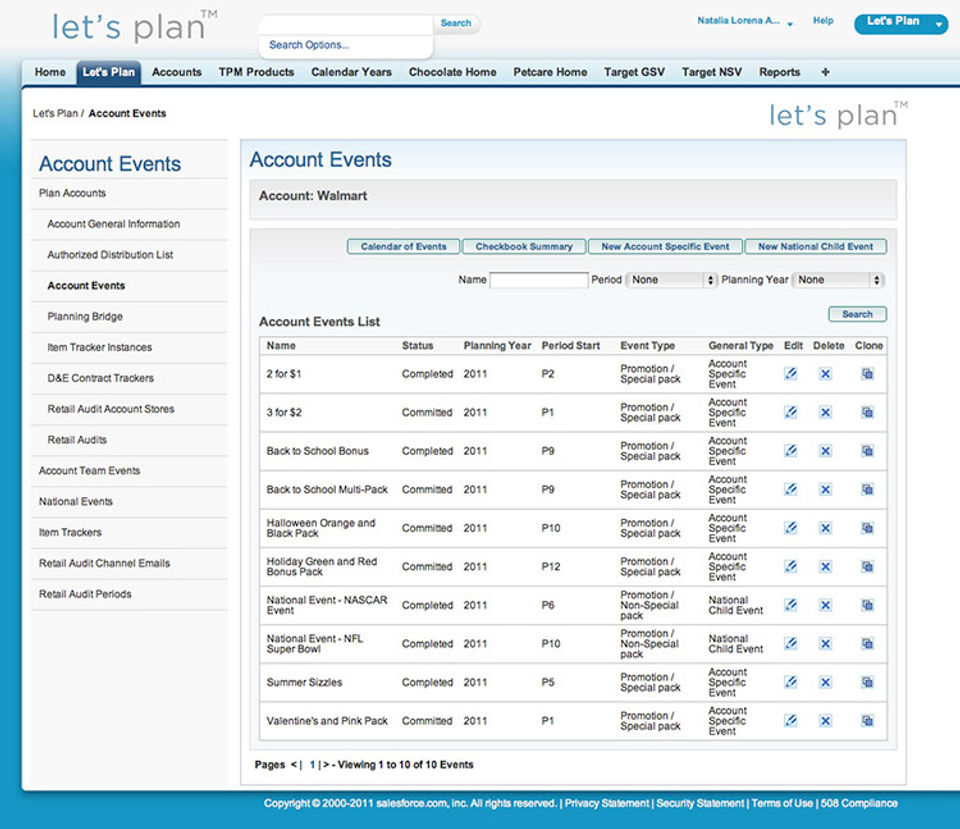Open D&E Contract Trackers
The height and width of the screenshot is (829, 960).
(x=100, y=378)
